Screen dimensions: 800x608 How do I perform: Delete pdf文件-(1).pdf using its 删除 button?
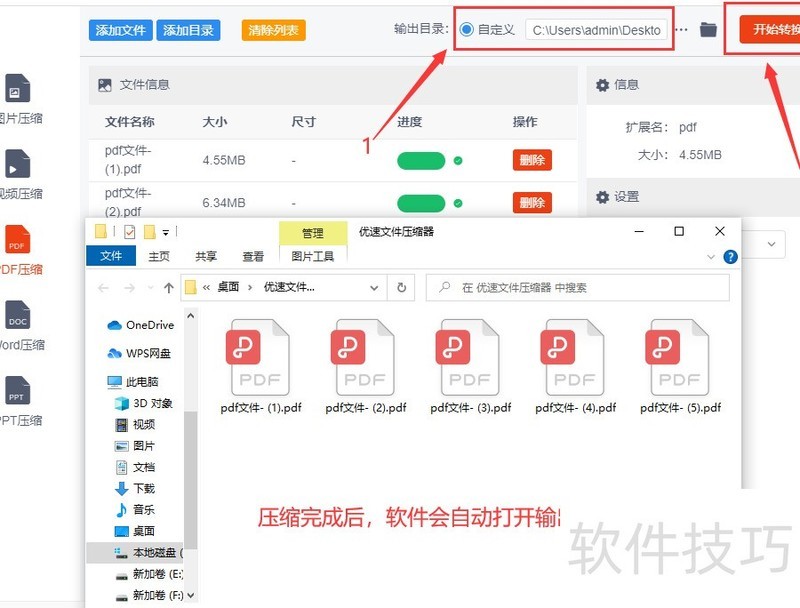click(x=533, y=160)
